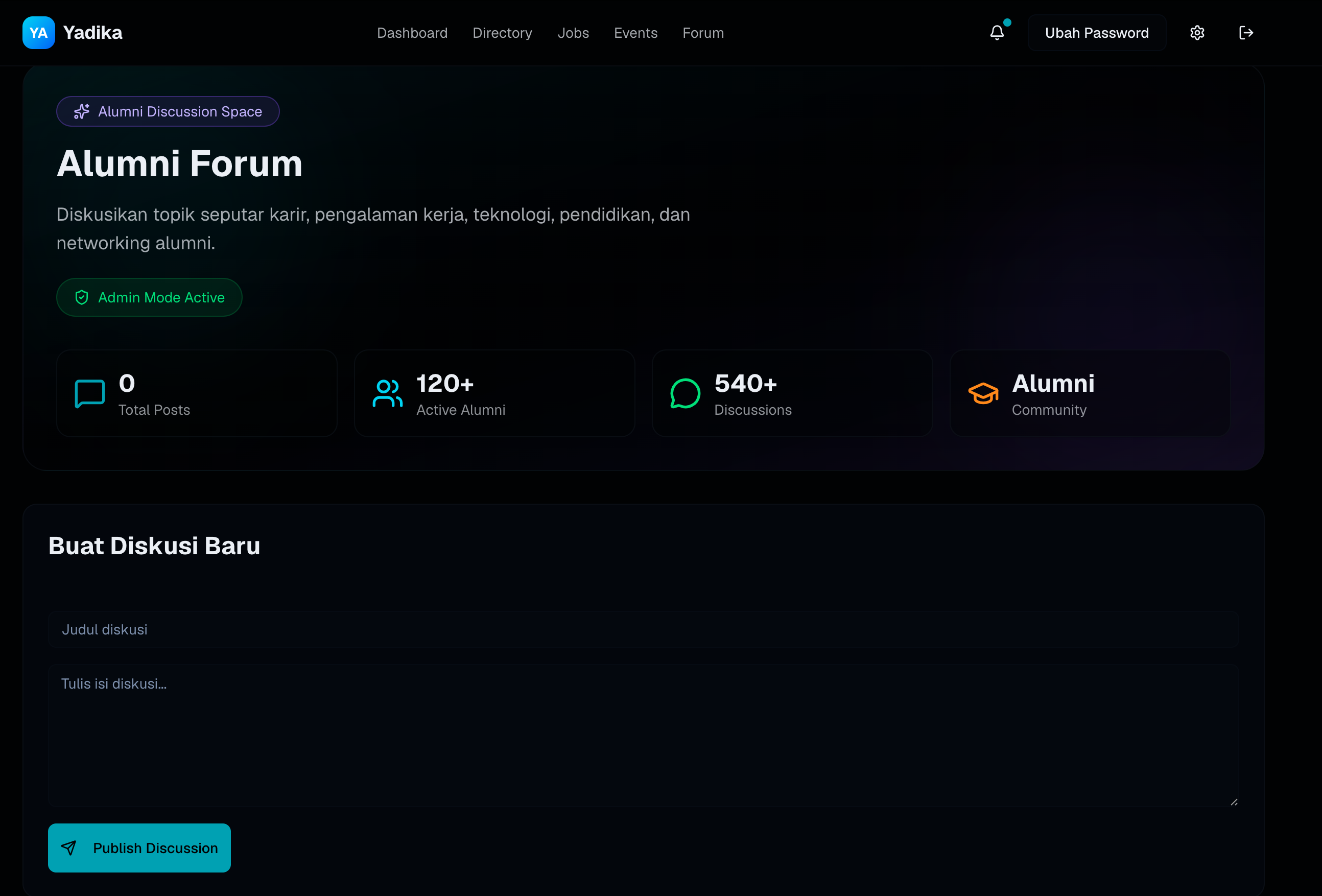Screen dimensions: 1322x896
Task: Click the Discussions label
Action: point(752,410)
